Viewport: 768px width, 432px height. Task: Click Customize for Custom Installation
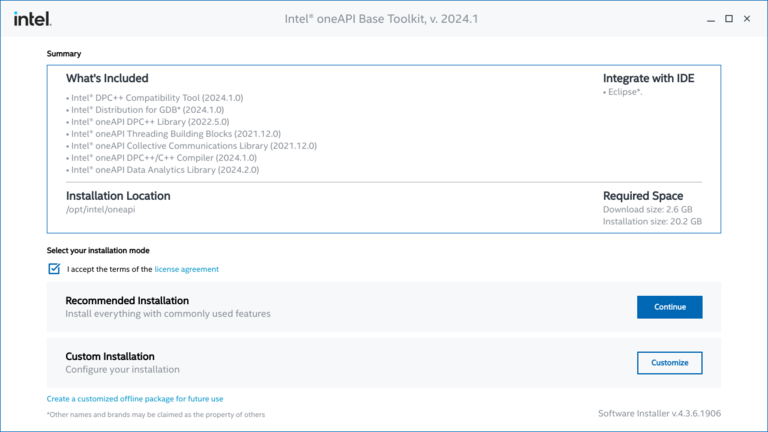click(669, 362)
